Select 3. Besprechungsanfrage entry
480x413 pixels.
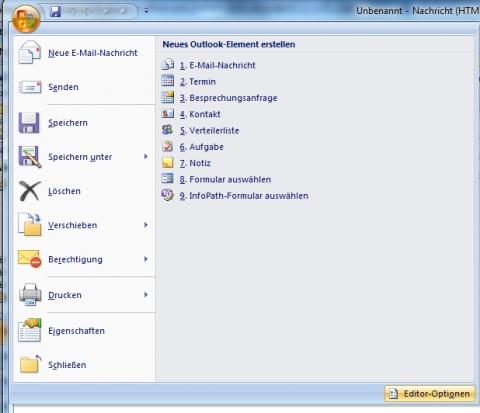tap(229, 98)
